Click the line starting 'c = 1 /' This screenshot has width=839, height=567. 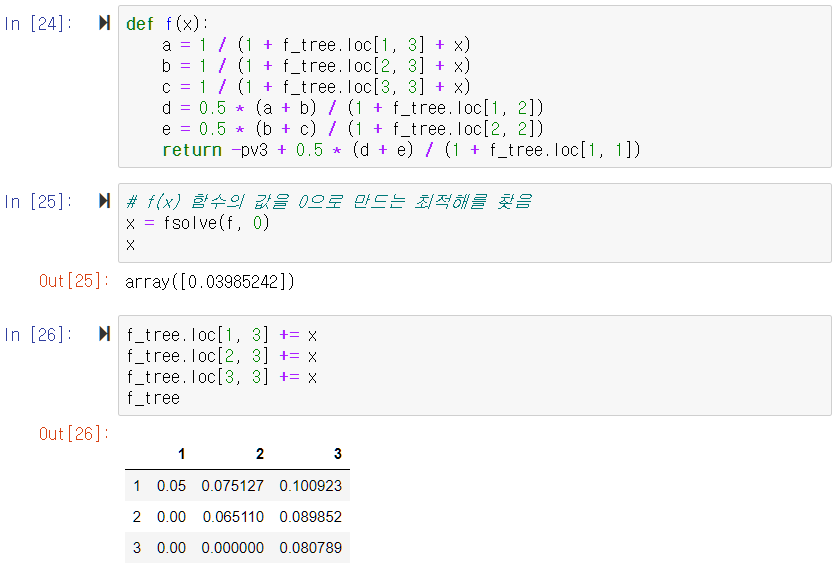316,87
